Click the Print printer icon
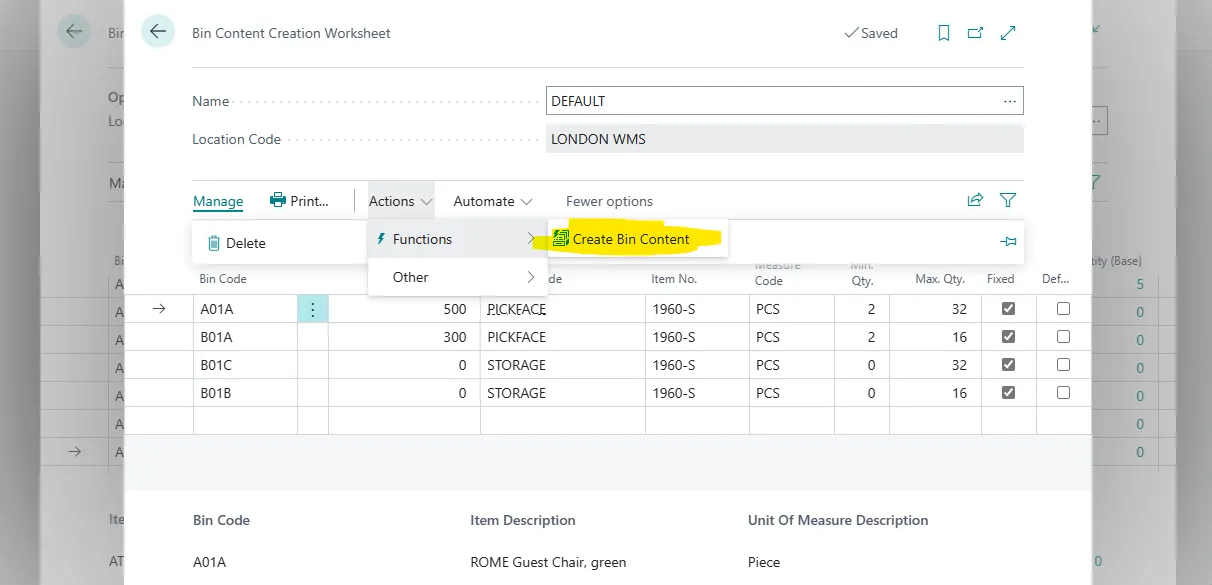 (x=278, y=200)
